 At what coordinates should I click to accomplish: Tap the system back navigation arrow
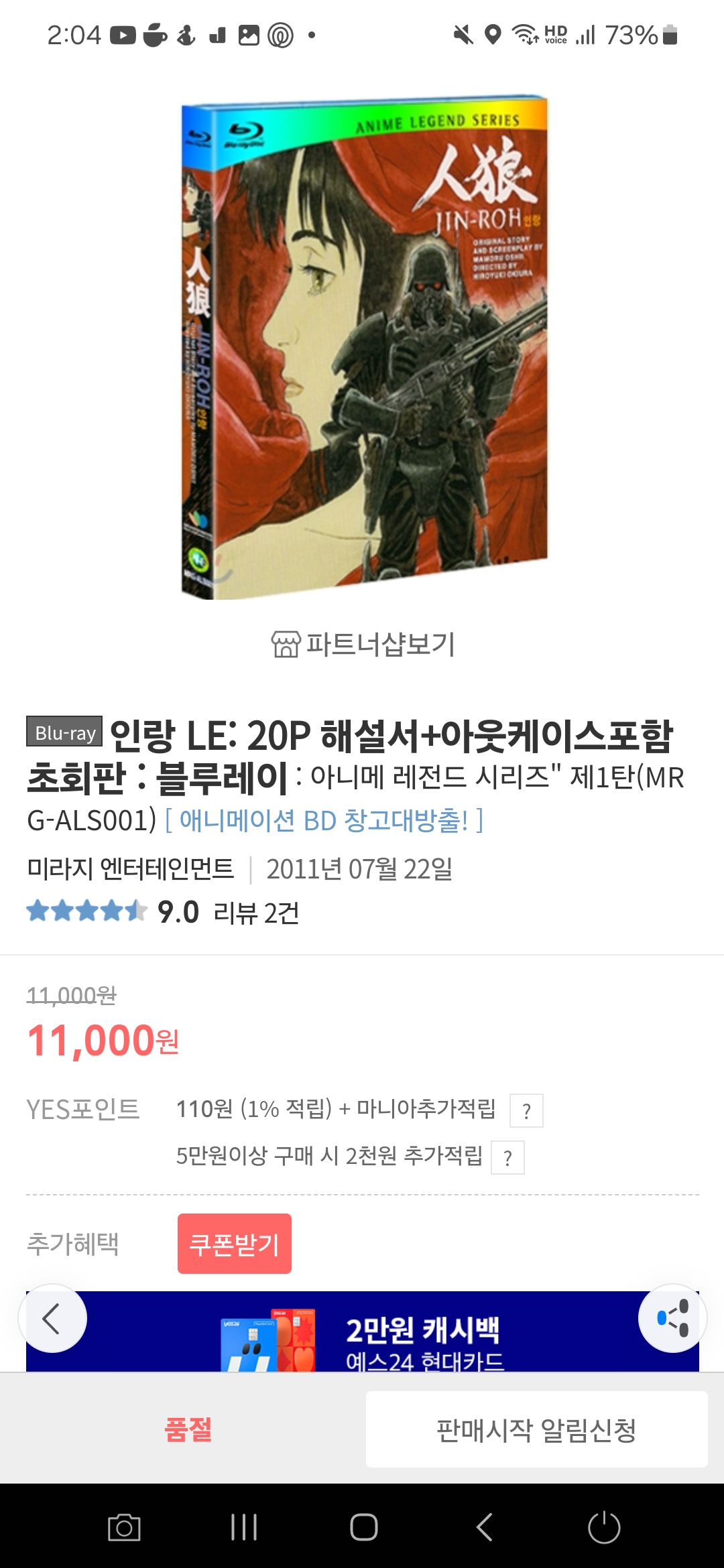[x=484, y=1528]
